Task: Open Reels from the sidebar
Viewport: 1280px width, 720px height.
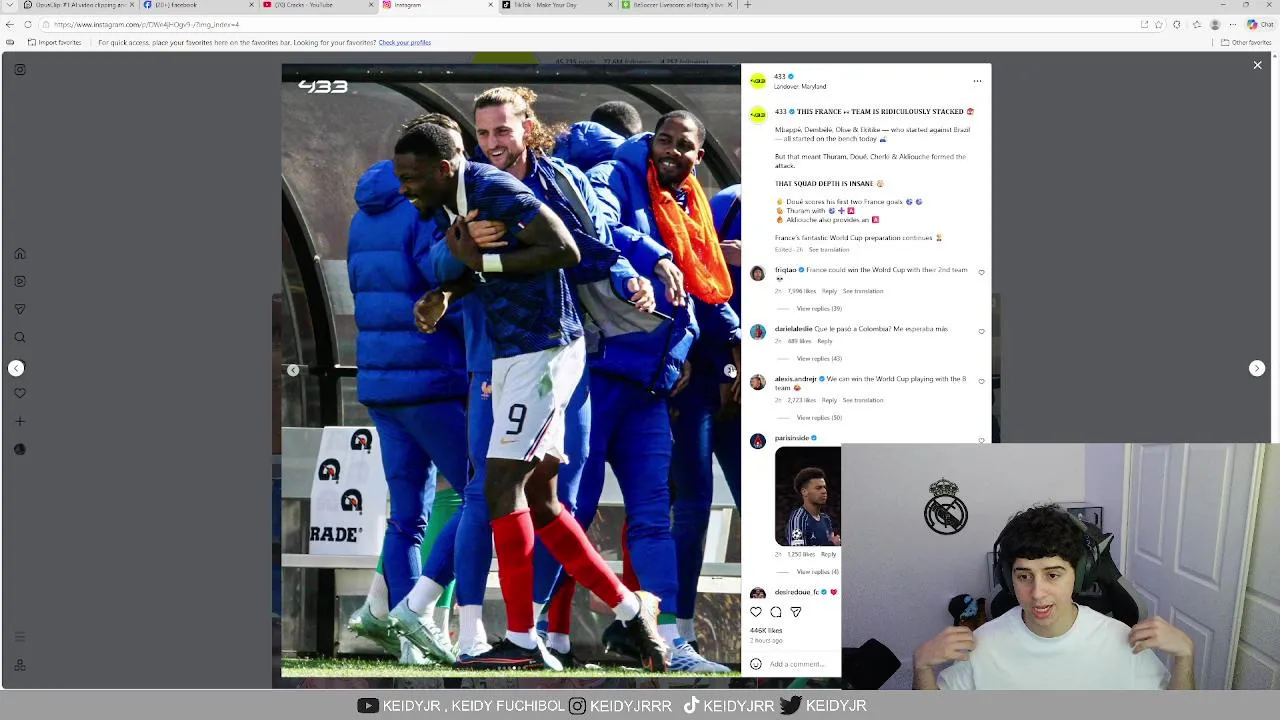Action: [19, 282]
